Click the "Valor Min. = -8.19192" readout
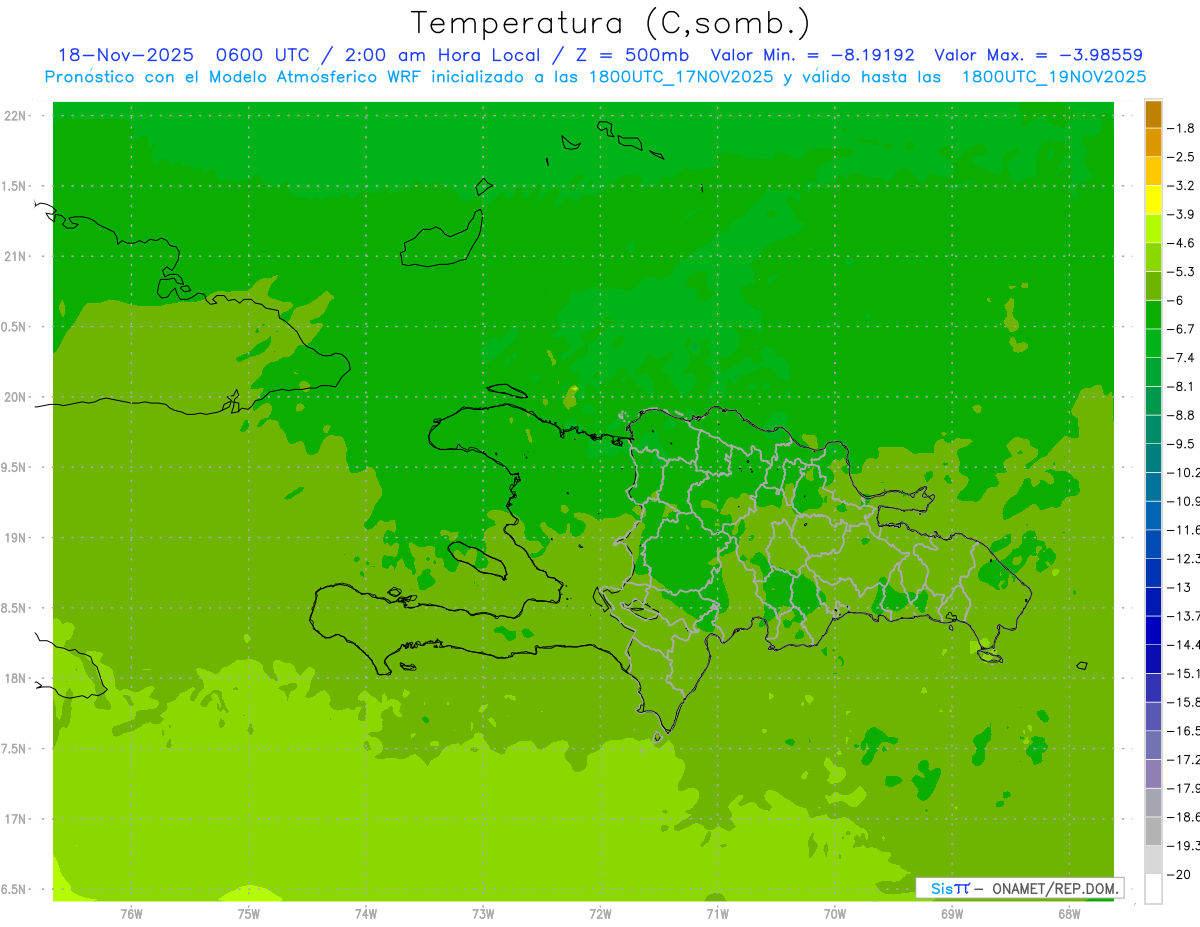1200x927 pixels. [x=812, y=55]
